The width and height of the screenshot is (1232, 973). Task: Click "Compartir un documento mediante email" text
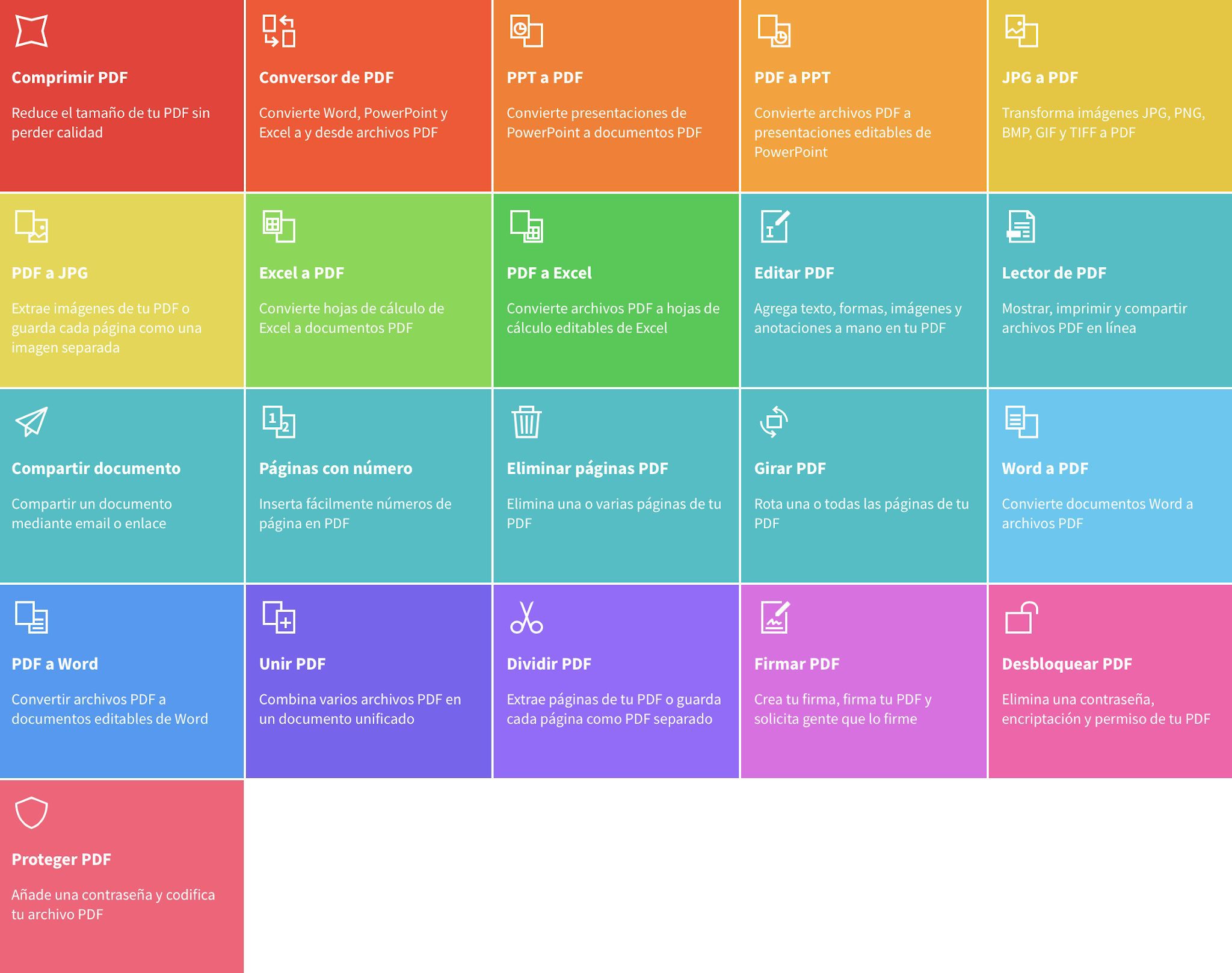coord(91,514)
